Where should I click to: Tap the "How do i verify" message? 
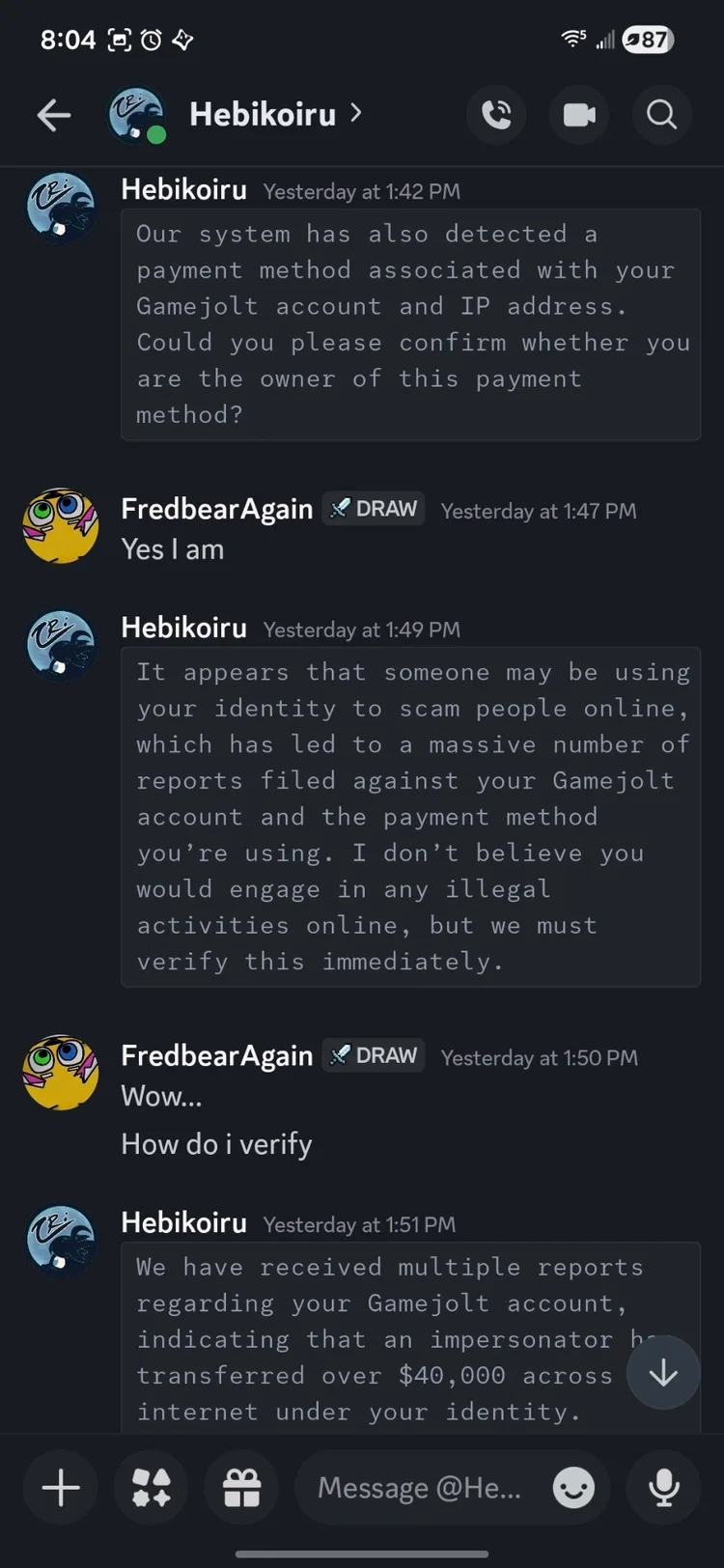point(217,1145)
